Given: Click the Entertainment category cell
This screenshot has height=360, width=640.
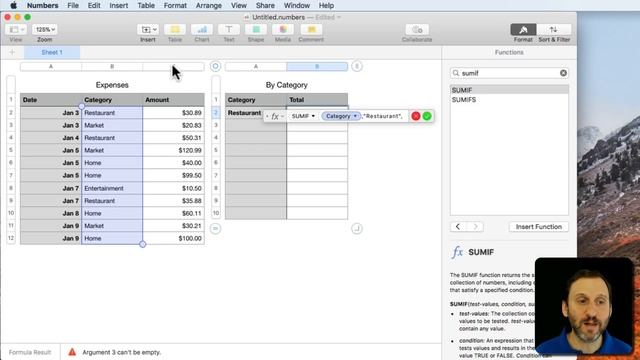Looking at the screenshot, I should click(x=112, y=188).
